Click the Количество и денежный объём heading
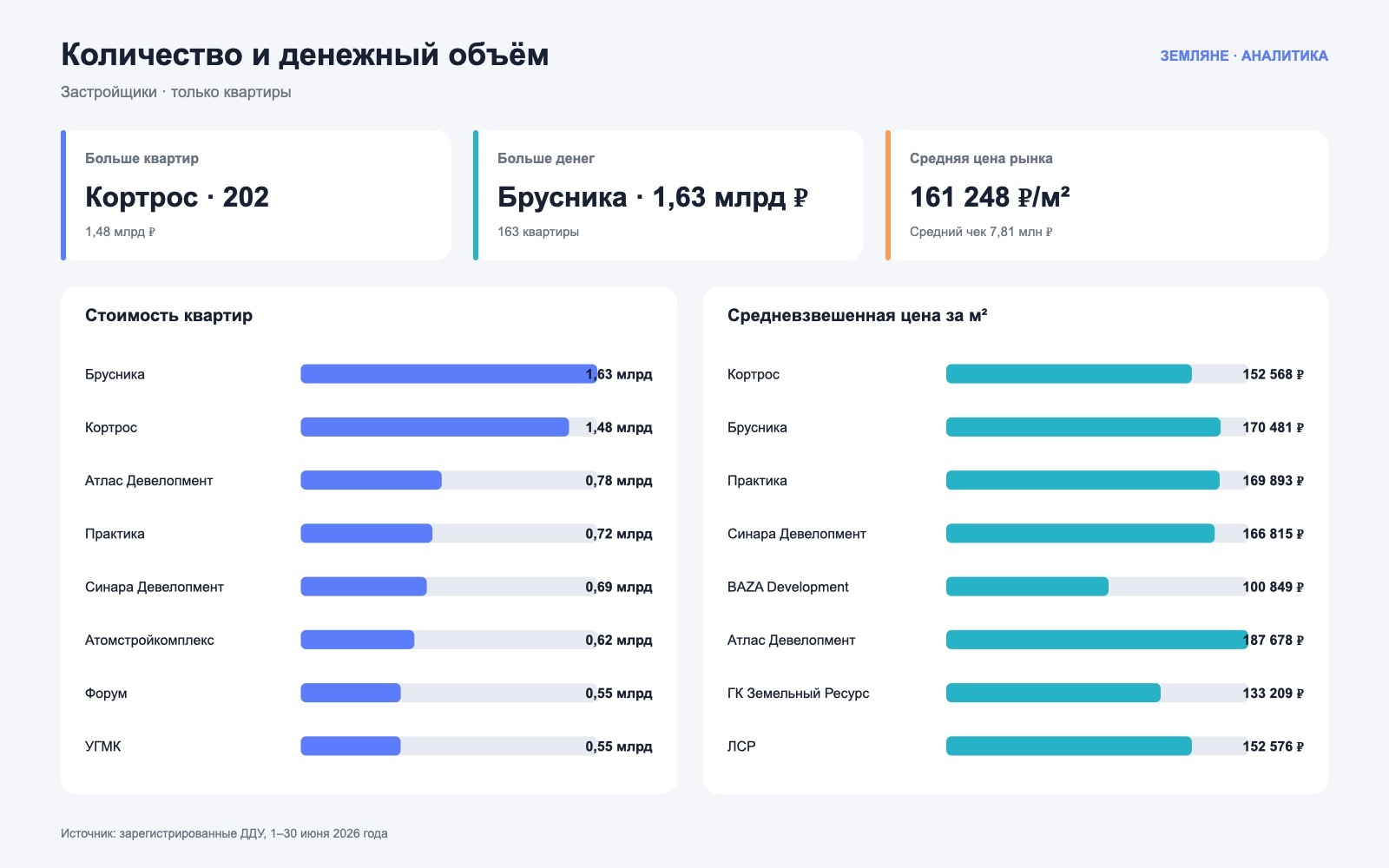Image resolution: width=1389 pixels, height=868 pixels. (305, 55)
